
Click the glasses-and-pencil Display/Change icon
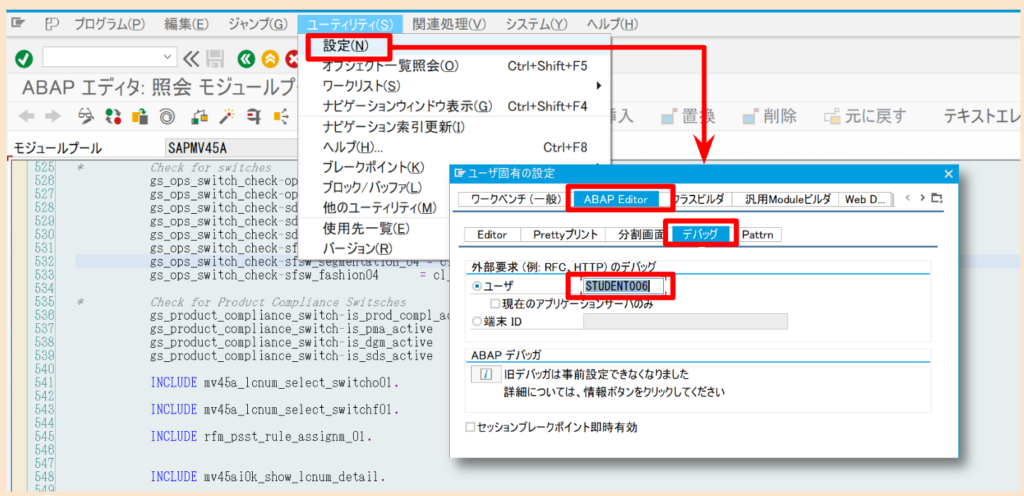[86, 117]
